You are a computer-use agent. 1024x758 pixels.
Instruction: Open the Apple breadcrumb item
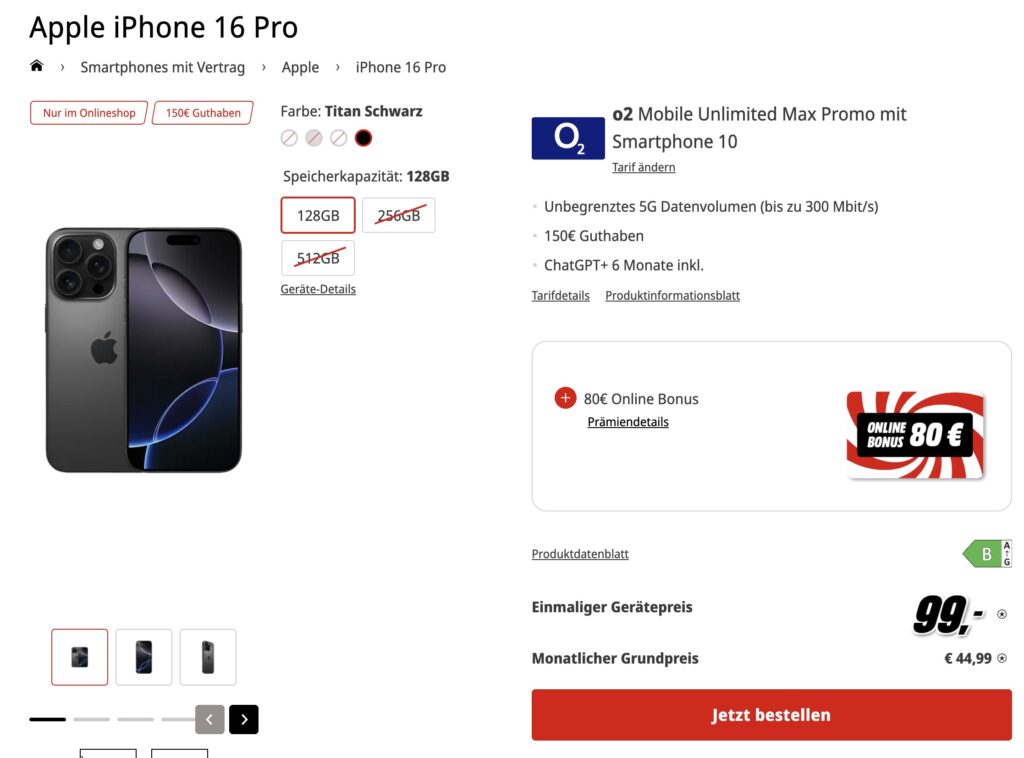300,67
